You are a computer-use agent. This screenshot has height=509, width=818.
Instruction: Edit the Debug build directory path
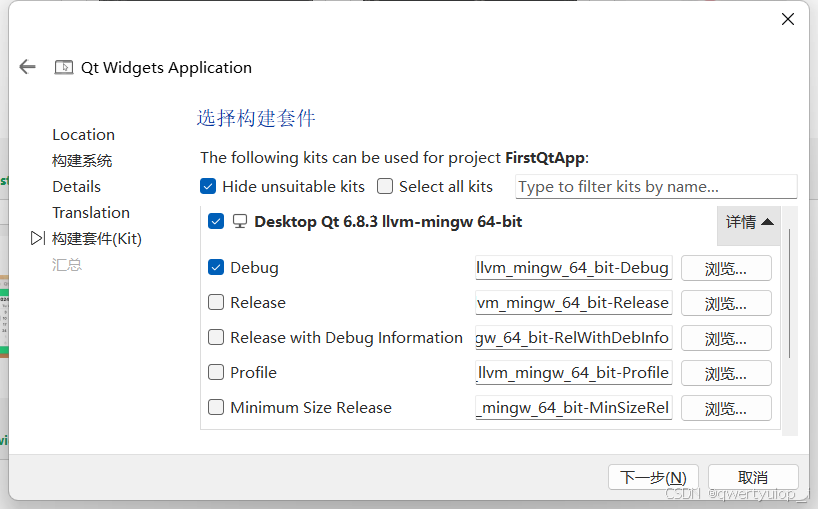[x=573, y=268]
